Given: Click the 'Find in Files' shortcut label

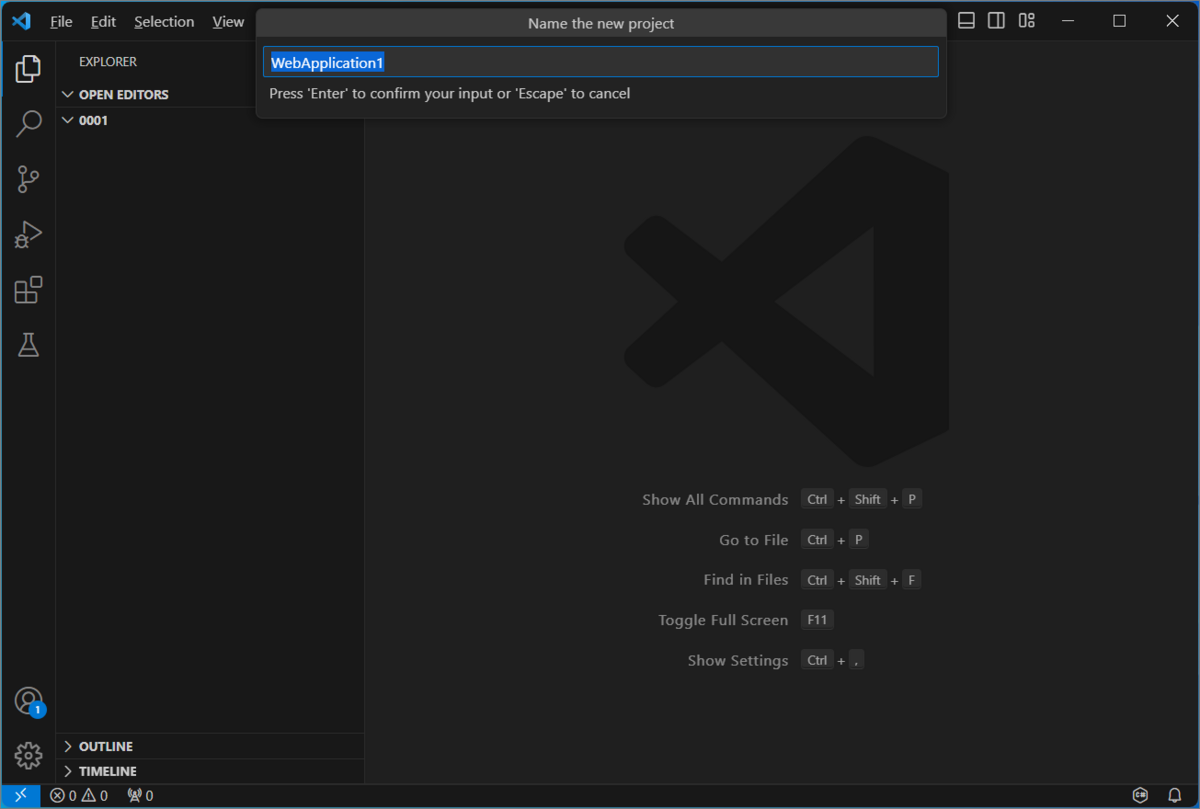Looking at the screenshot, I should tap(746, 580).
